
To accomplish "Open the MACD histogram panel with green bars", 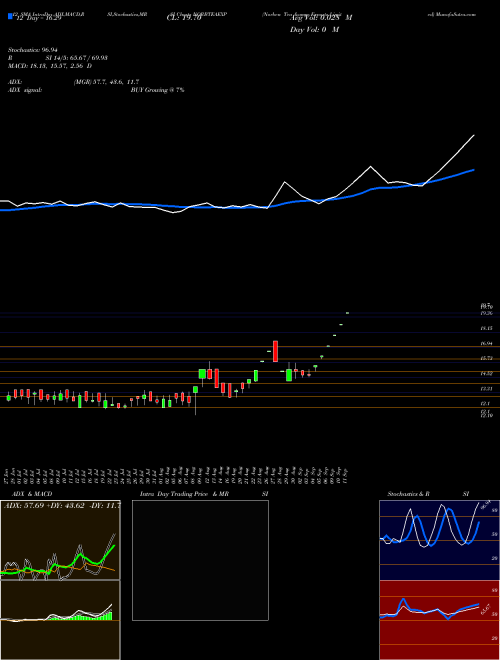I will click(60, 620).
